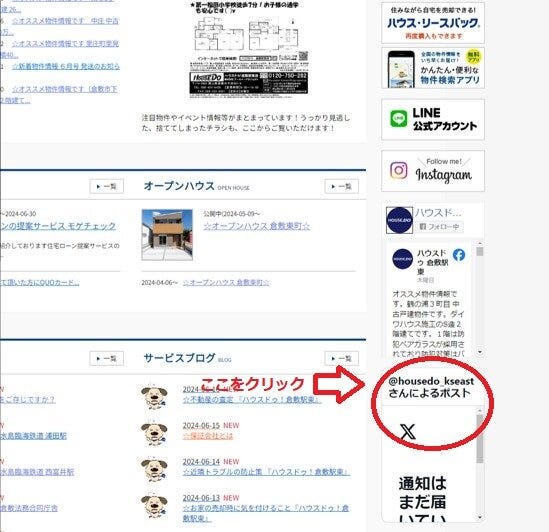Click the ハウス・リースバック banner
The height and width of the screenshot is (532, 549).
[433, 23]
